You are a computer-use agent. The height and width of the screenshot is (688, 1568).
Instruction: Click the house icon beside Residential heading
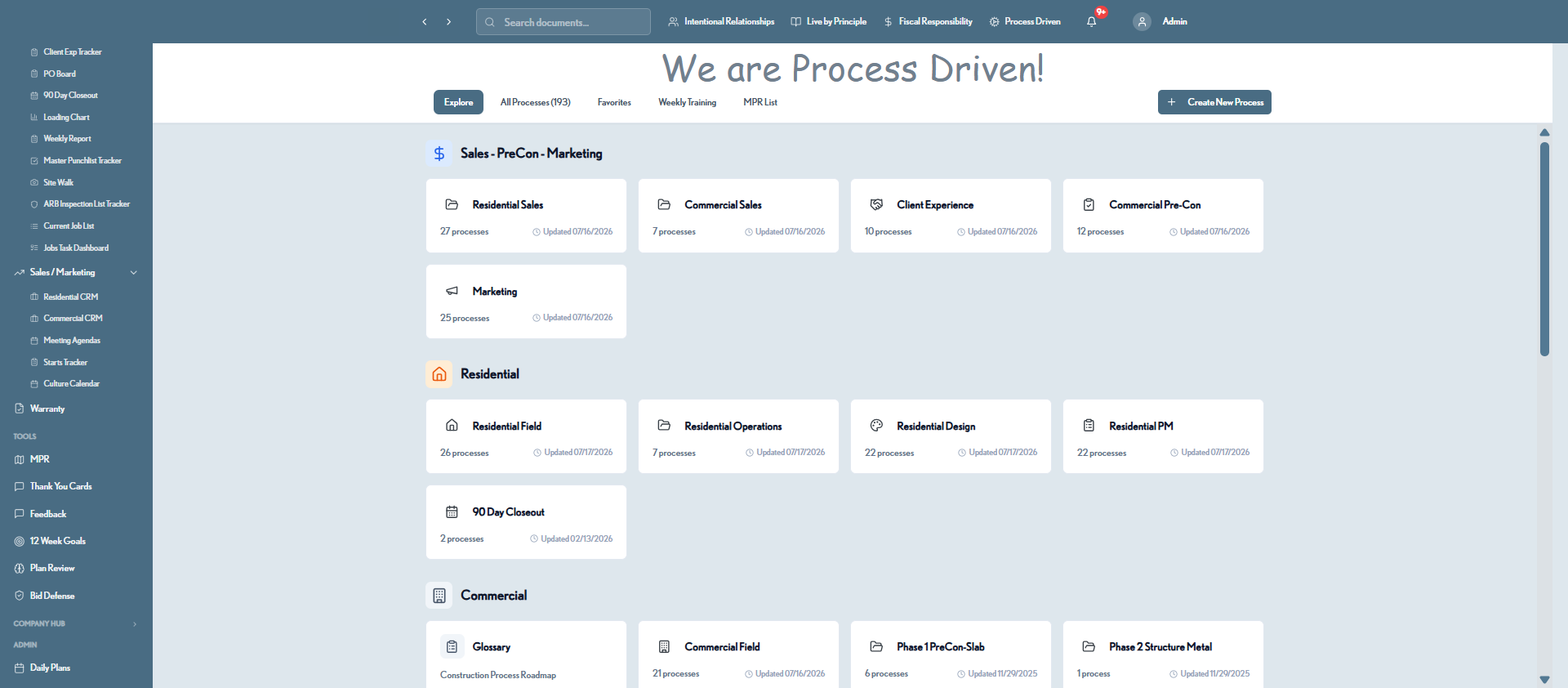click(439, 374)
